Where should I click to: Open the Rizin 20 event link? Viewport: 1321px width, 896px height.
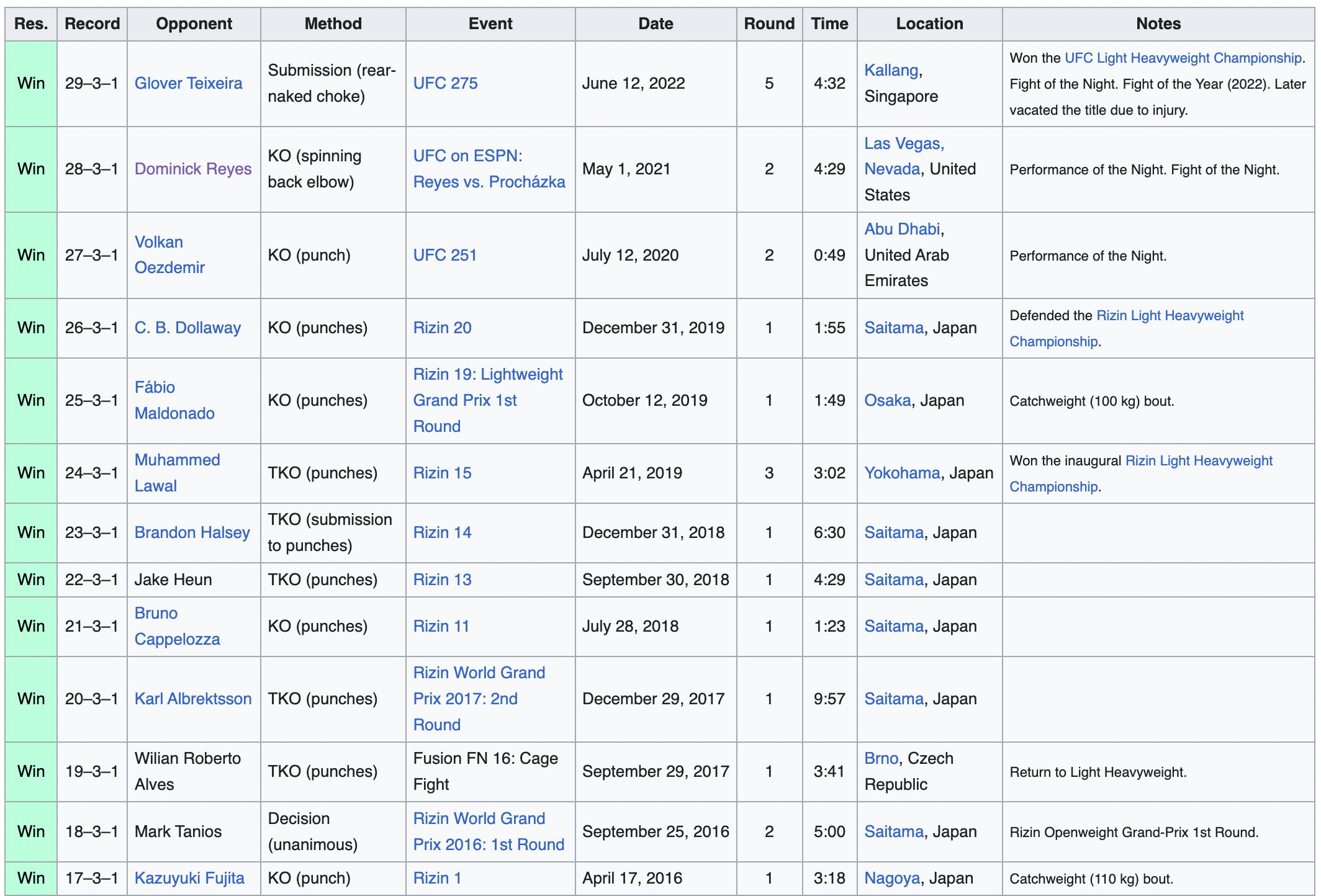click(442, 328)
